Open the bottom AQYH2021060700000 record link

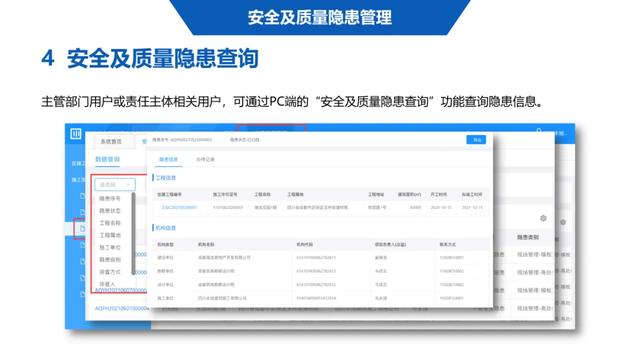(121, 309)
